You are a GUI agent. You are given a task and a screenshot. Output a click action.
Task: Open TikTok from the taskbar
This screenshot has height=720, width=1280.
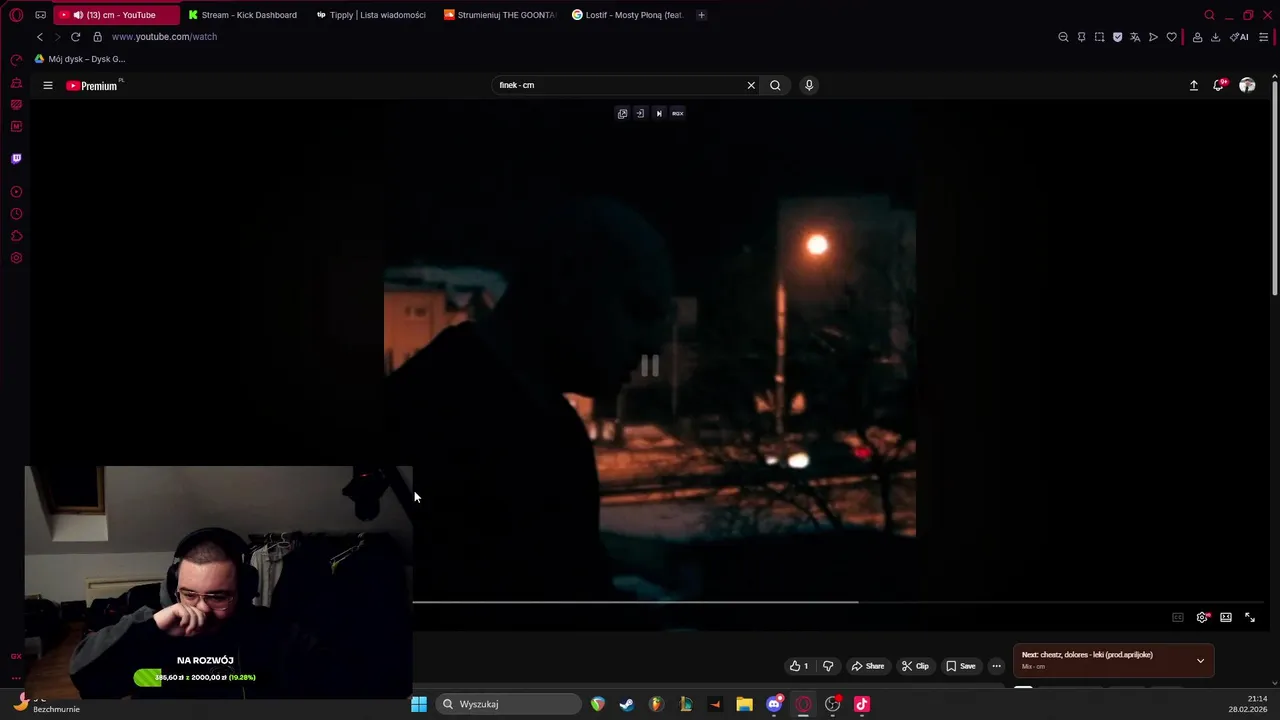[x=862, y=704]
